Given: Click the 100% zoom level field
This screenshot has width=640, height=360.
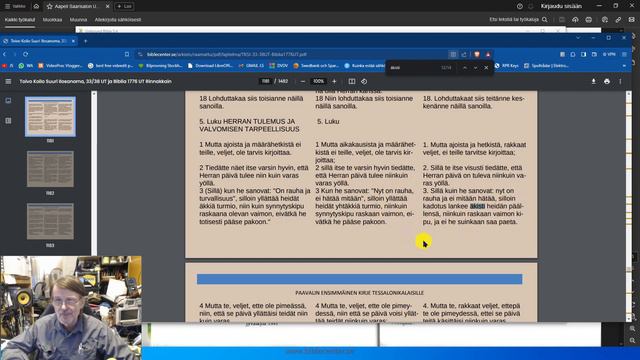Looking at the screenshot, I should (318, 81).
